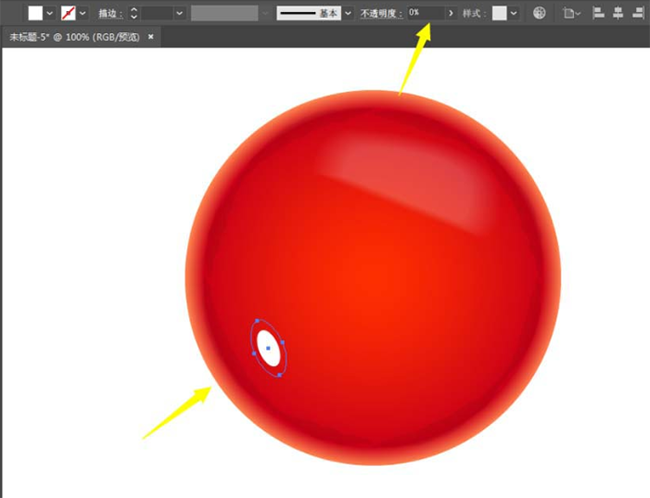Close the 未标题-5* document tab
Viewport: 650px width, 498px height.
[x=151, y=36]
